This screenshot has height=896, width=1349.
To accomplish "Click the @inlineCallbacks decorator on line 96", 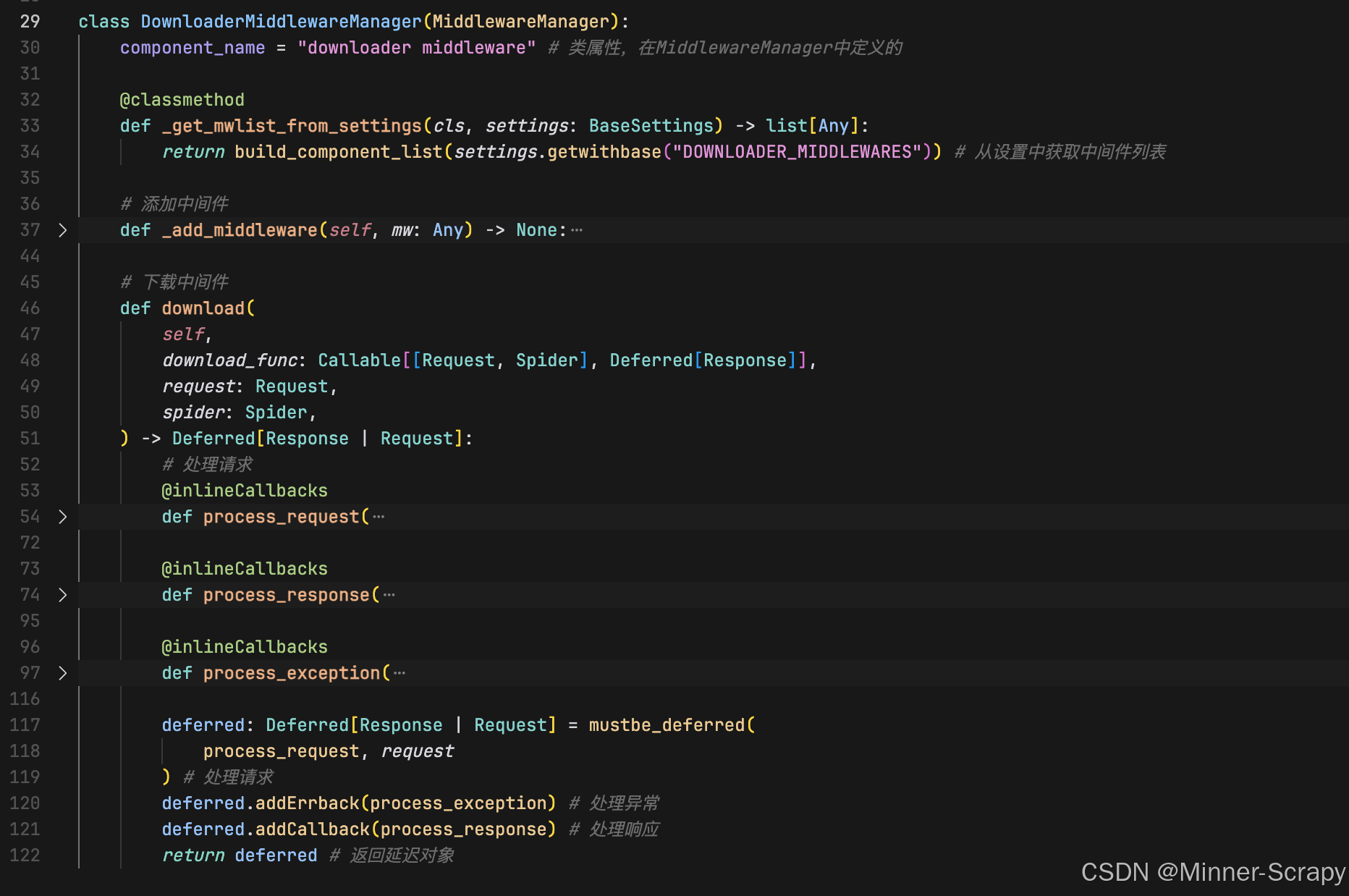I will click(245, 647).
